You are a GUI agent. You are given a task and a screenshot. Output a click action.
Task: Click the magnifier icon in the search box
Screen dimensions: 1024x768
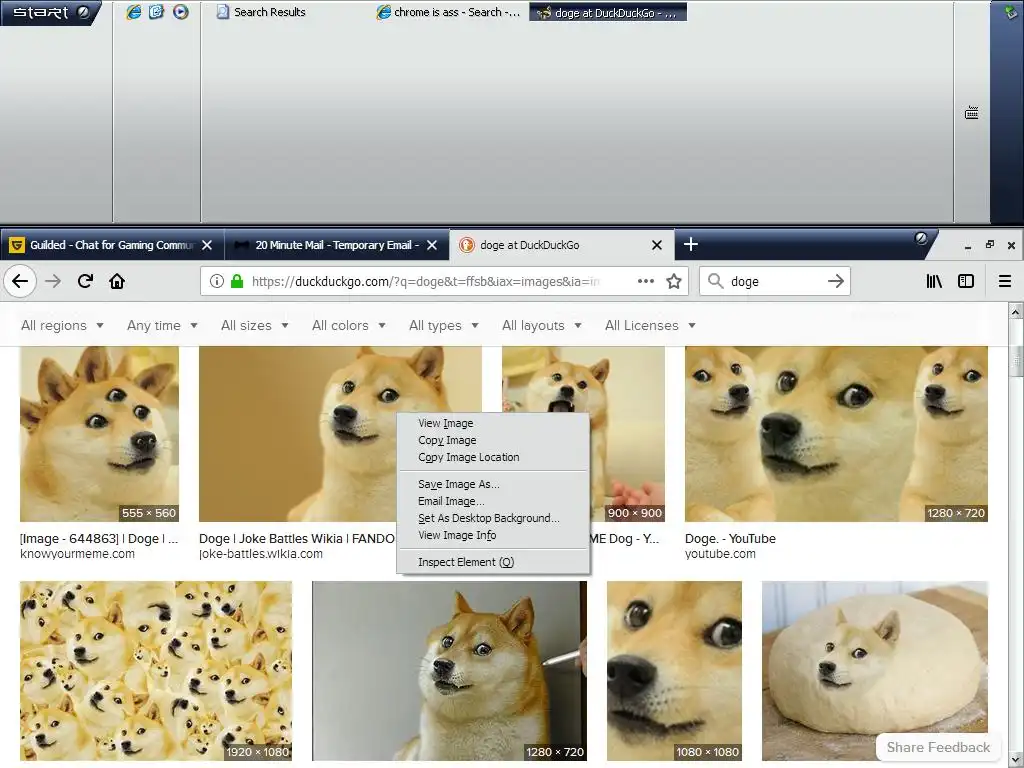[716, 281]
